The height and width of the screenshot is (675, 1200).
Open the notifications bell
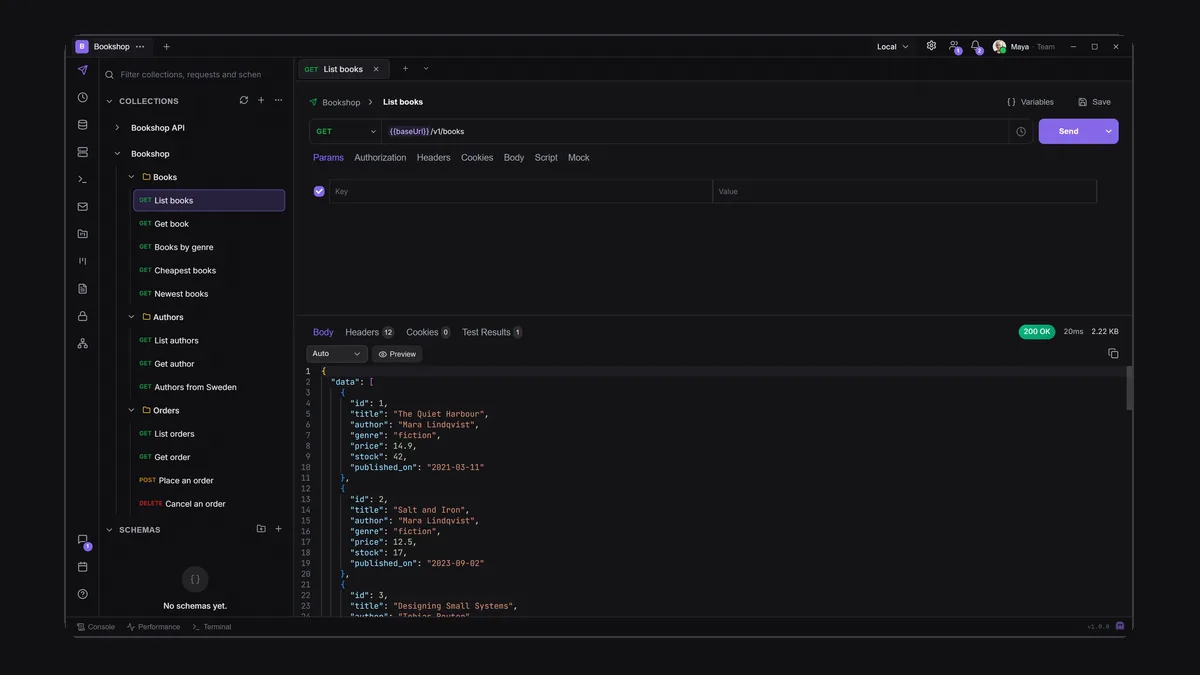point(976,46)
